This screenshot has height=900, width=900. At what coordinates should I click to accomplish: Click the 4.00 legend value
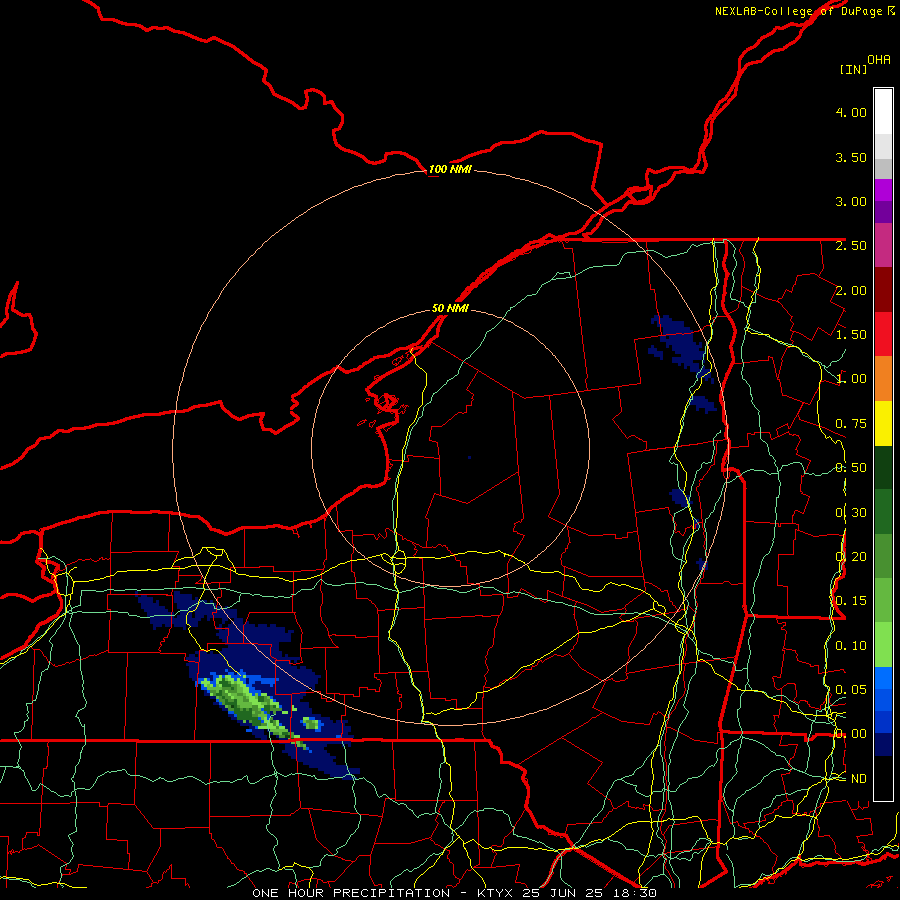[x=851, y=112]
